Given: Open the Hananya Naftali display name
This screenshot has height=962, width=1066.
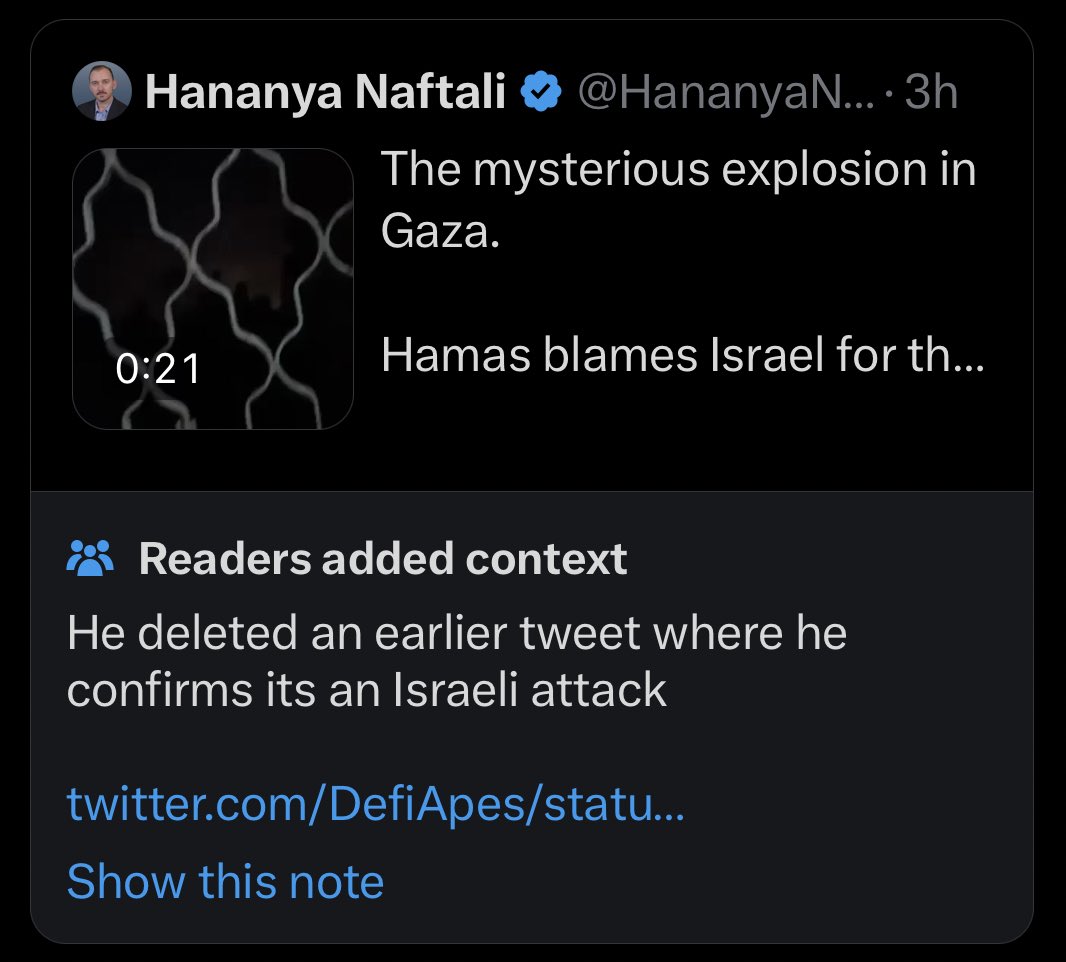Looking at the screenshot, I should pos(325,93).
